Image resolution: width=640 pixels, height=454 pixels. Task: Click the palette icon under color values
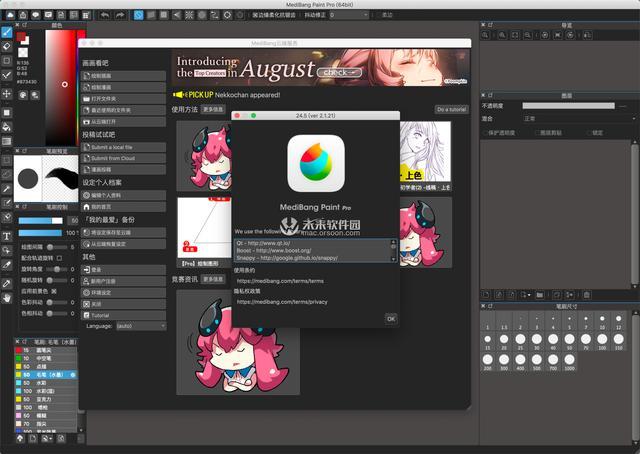(23, 95)
